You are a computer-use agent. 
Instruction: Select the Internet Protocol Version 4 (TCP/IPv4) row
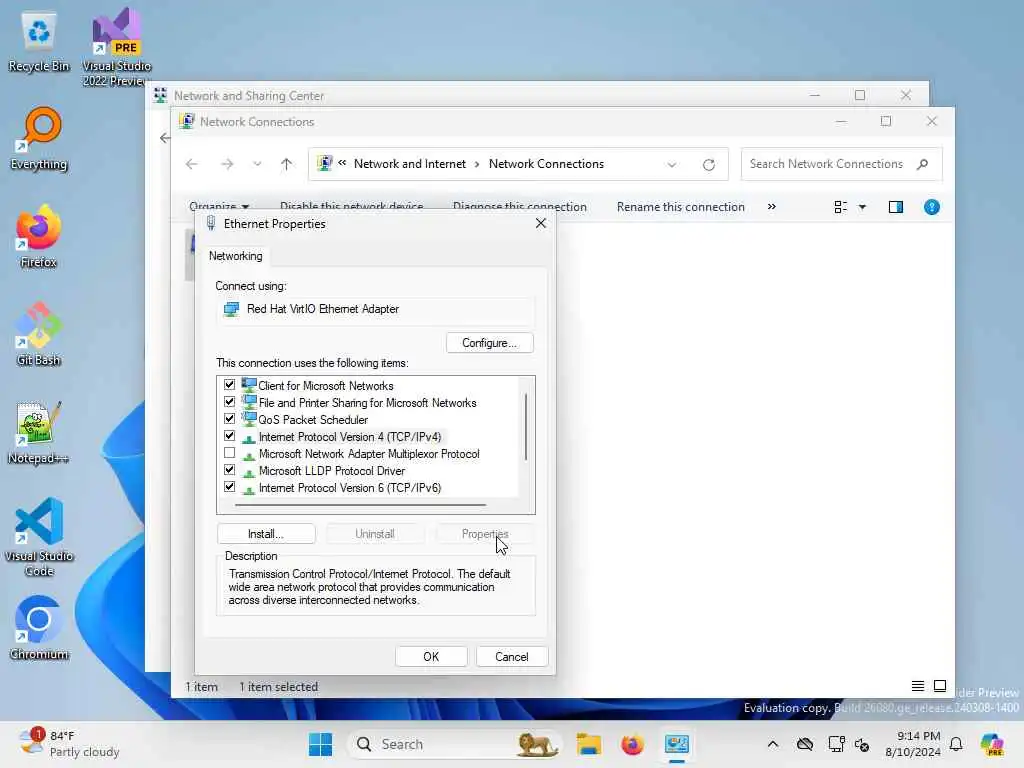click(x=350, y=436)
